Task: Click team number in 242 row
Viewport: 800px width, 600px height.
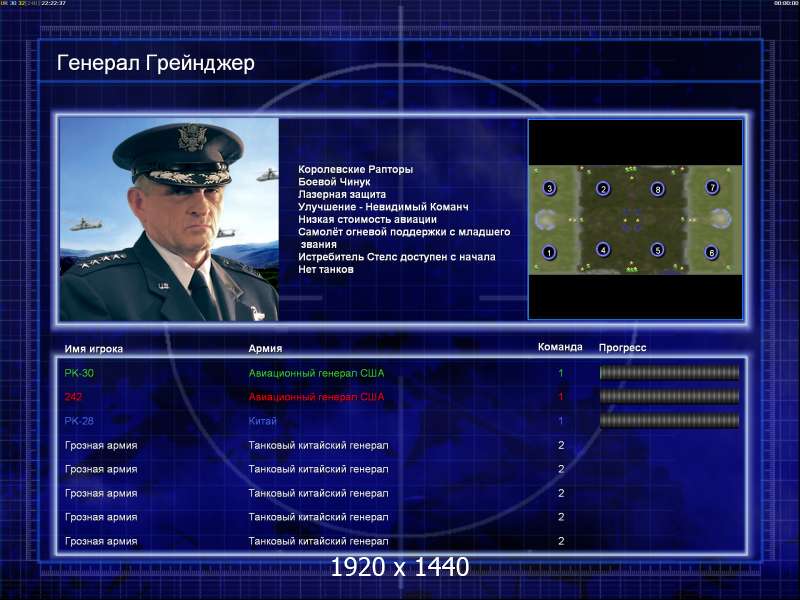Action: click(x=561, y=396)
